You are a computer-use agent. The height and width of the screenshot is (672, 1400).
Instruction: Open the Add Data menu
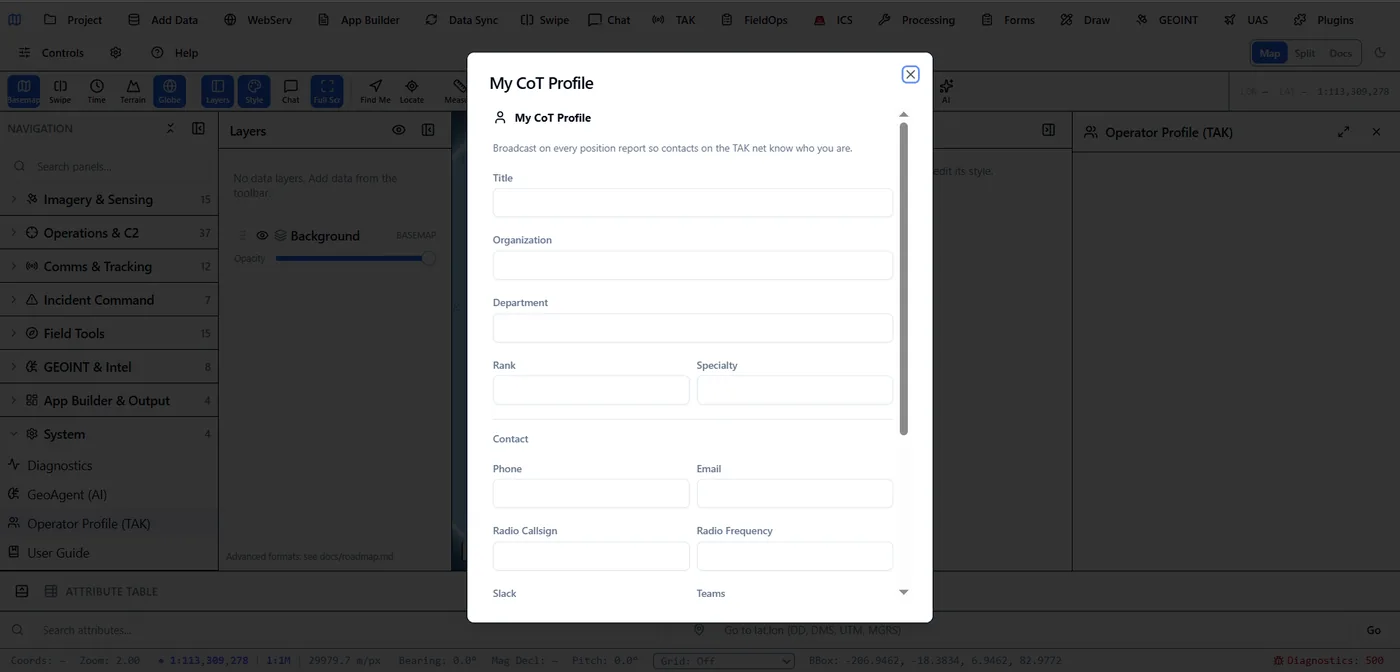click(x=163, y=20)
